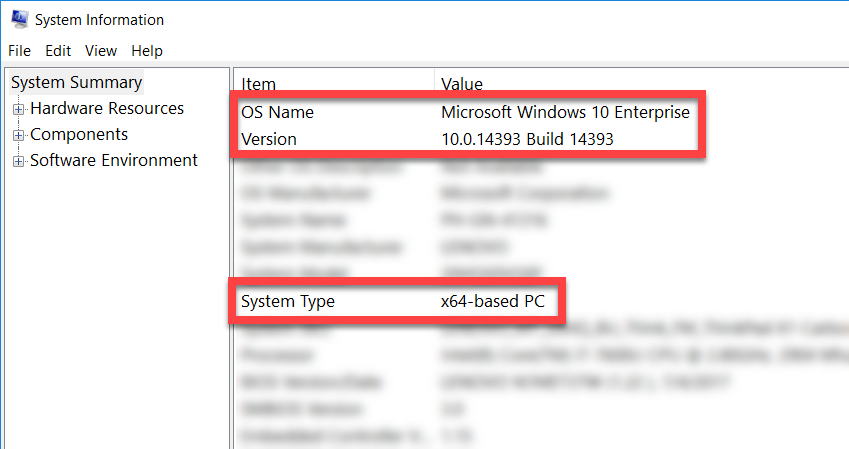This screenshot has width=849, height=449.
Task: Click the Item column header
Action: tap(260, 84)
